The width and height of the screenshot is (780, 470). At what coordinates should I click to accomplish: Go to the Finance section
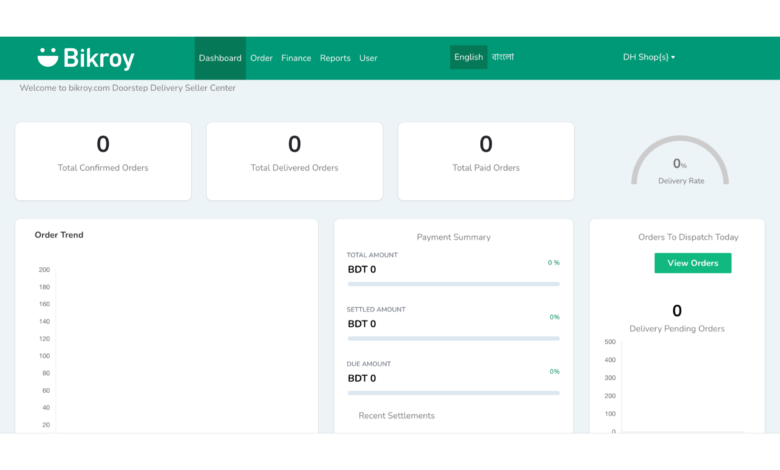click(x=296, y=58)
